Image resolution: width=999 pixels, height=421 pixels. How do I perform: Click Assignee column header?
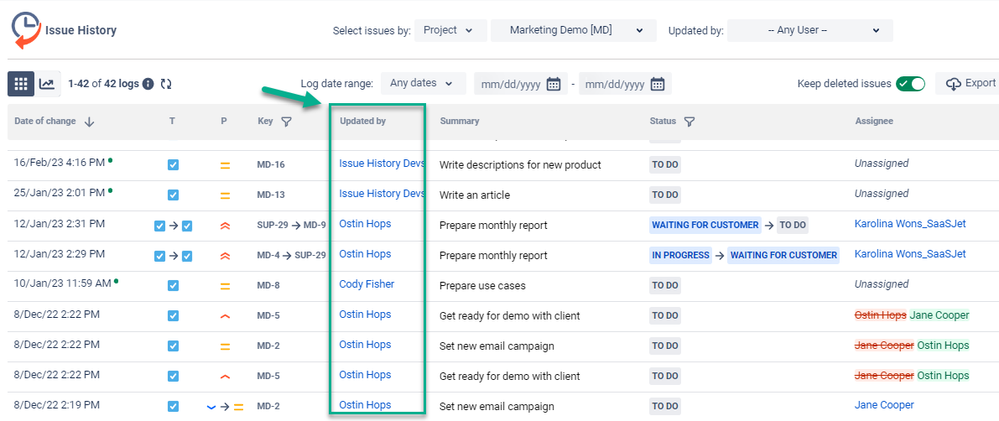[874, 121]
